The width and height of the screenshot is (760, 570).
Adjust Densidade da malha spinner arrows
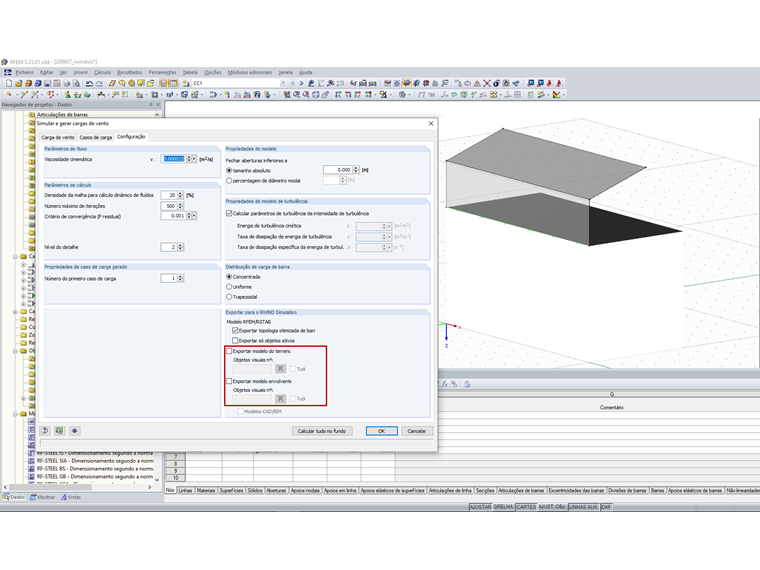pyautogui.click(x=180, y=195)
